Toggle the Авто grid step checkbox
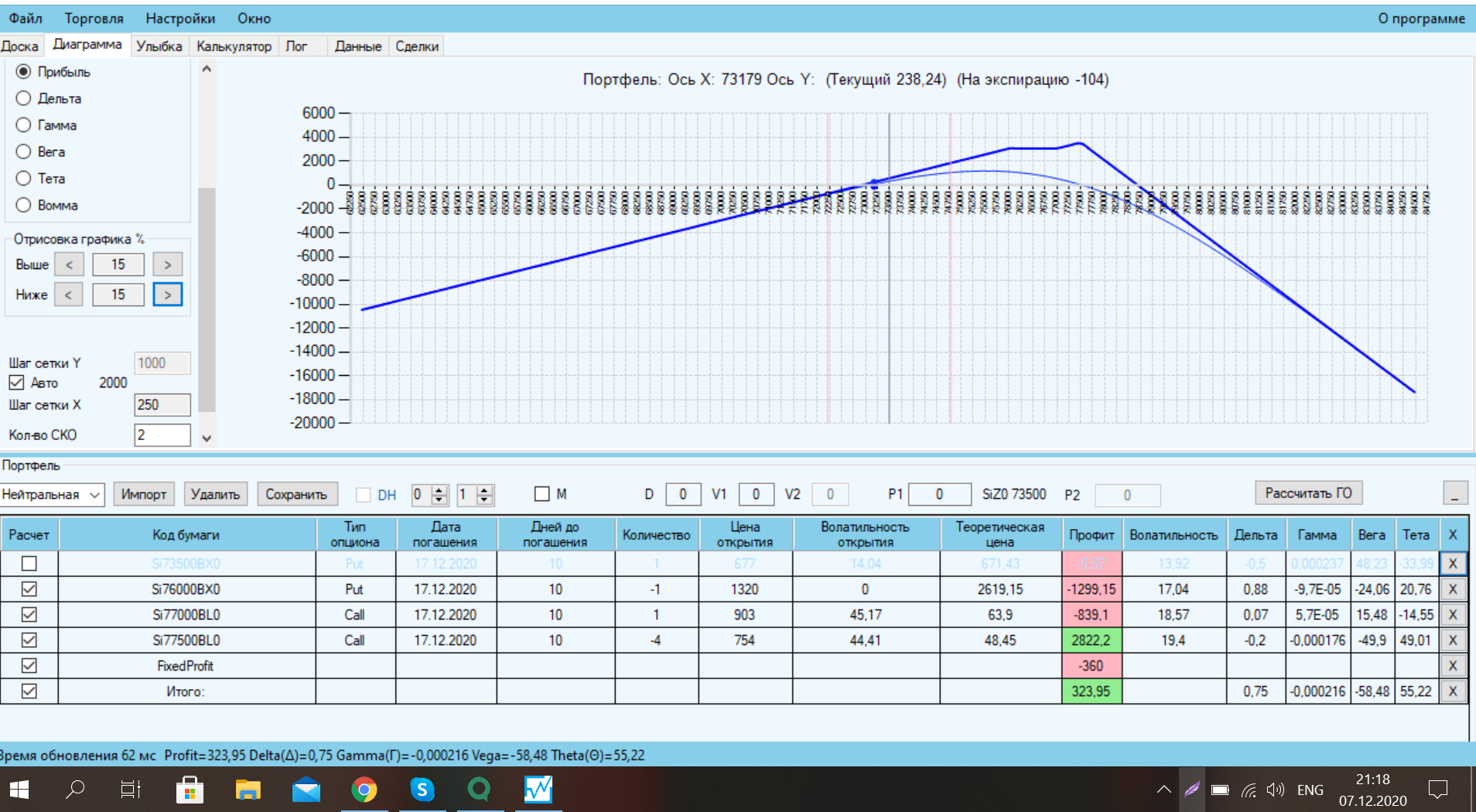The width and height of the screenshot is (1476, 812). click(16, 383)
